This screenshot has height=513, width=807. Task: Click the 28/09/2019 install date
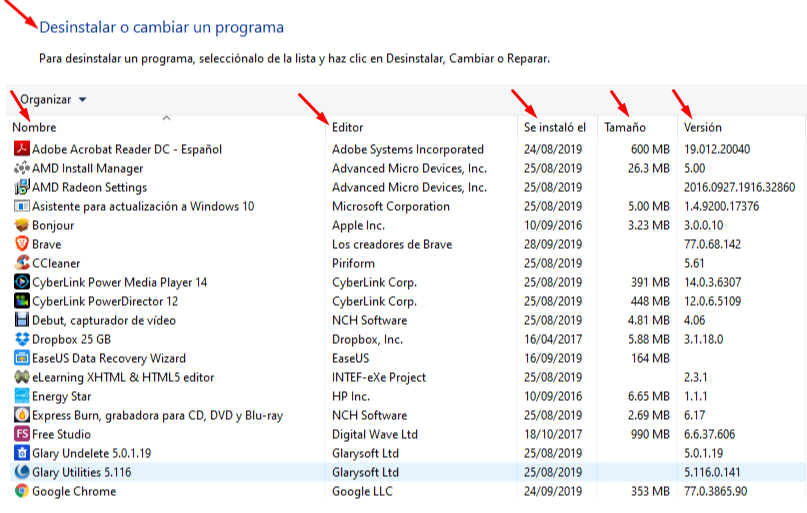coord(553,244)
